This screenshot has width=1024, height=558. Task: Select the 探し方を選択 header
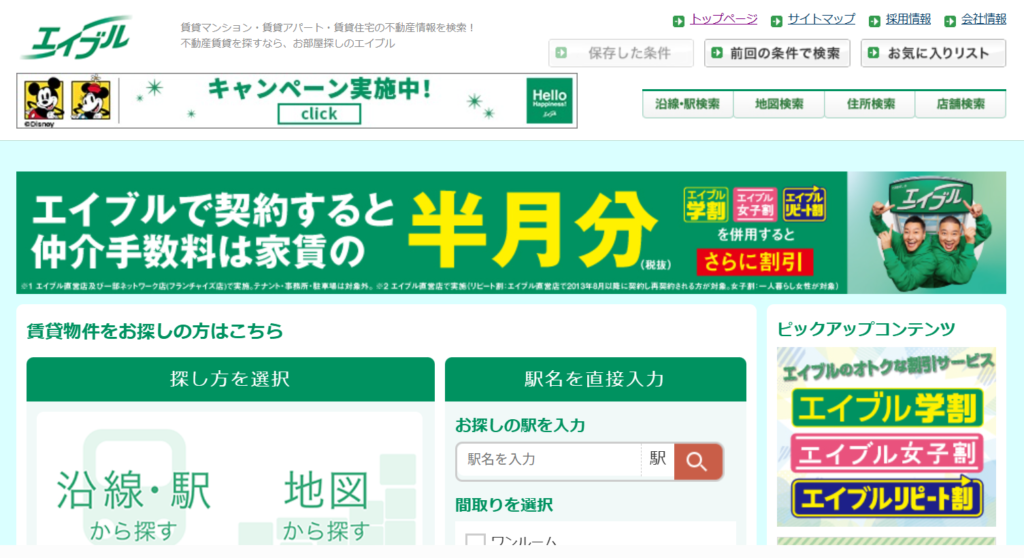[x=231, y=379]
